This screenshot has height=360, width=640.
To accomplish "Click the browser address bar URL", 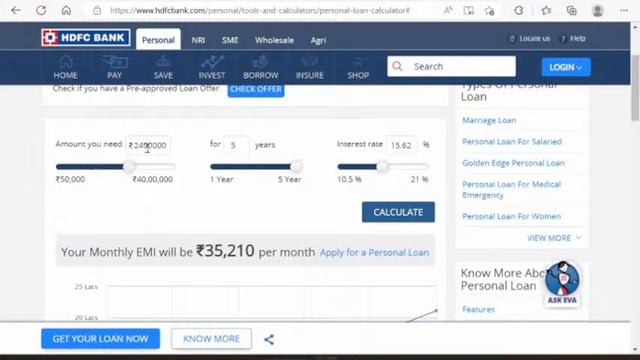I will pyautogui.click(x=260, y=11).
